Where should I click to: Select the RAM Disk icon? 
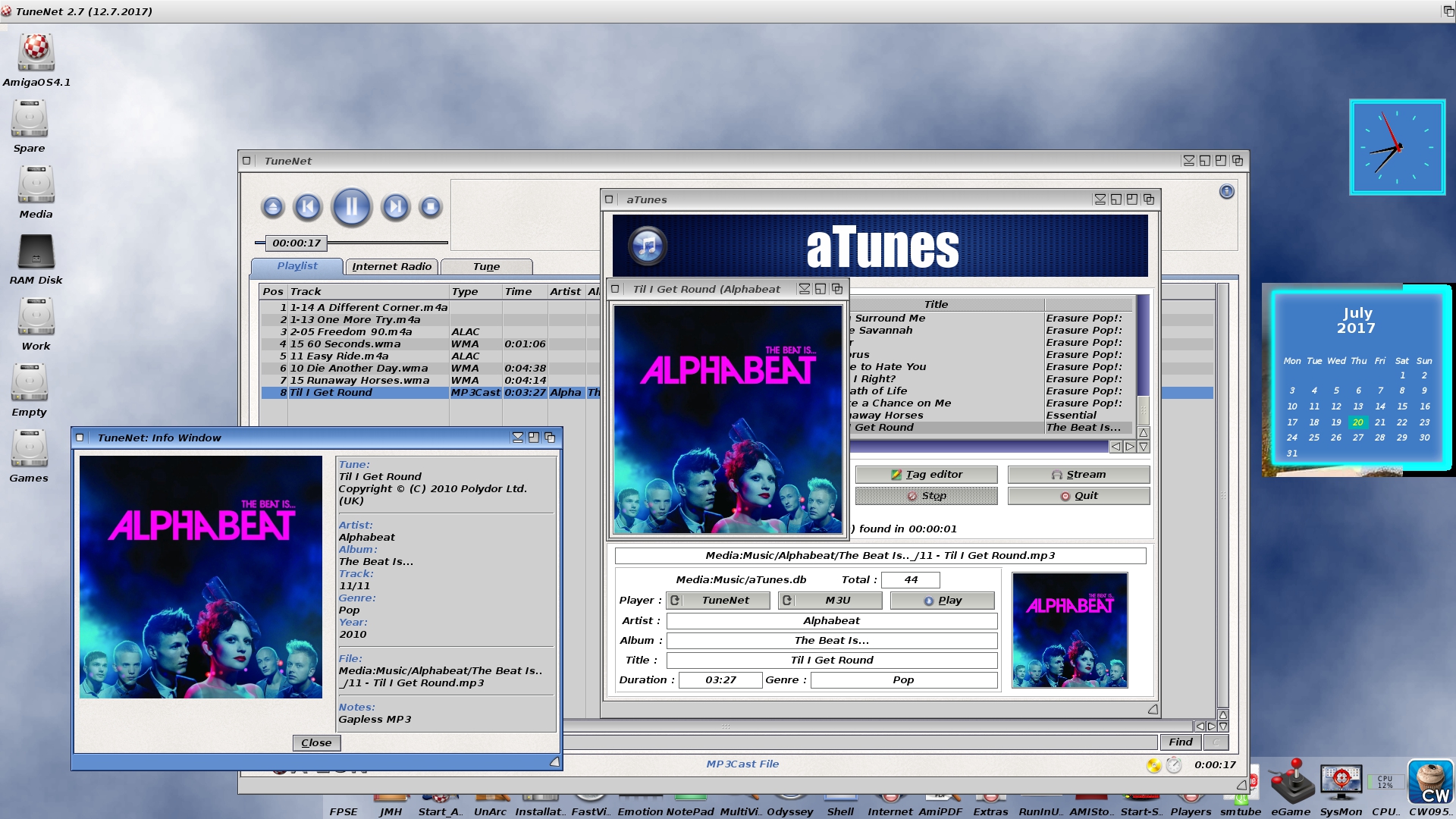click(36, 259)
